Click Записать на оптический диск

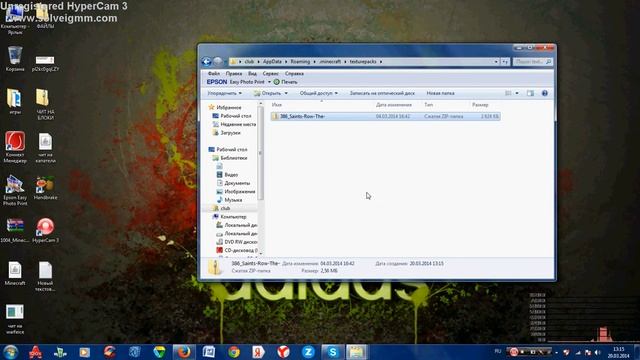(382, 93)
